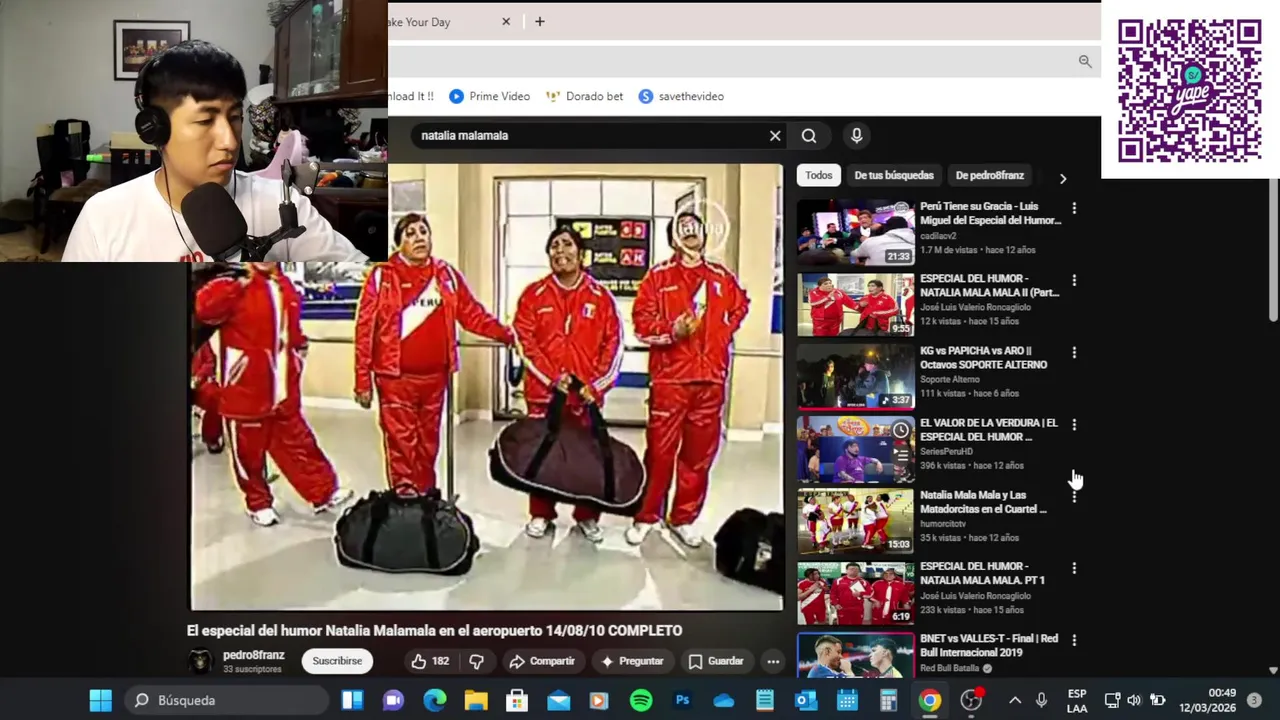The height and width of the screenshot is (720, 1280).
Task: Click the Red Bull Batalla channel name
Action: pyautogui.click(x=950, y=668)
